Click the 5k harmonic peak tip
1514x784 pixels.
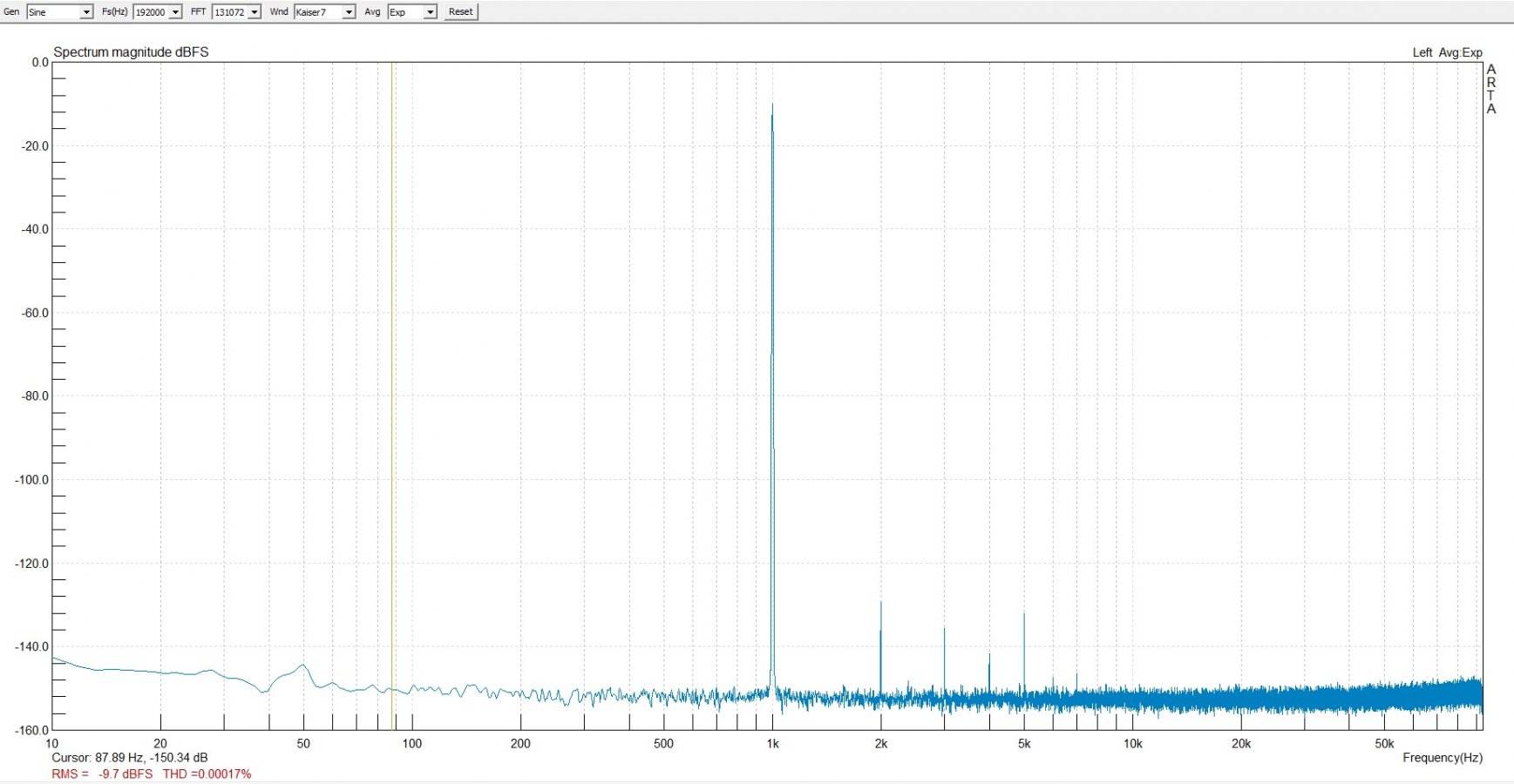pyautogui.click(x=1024, y=615)
